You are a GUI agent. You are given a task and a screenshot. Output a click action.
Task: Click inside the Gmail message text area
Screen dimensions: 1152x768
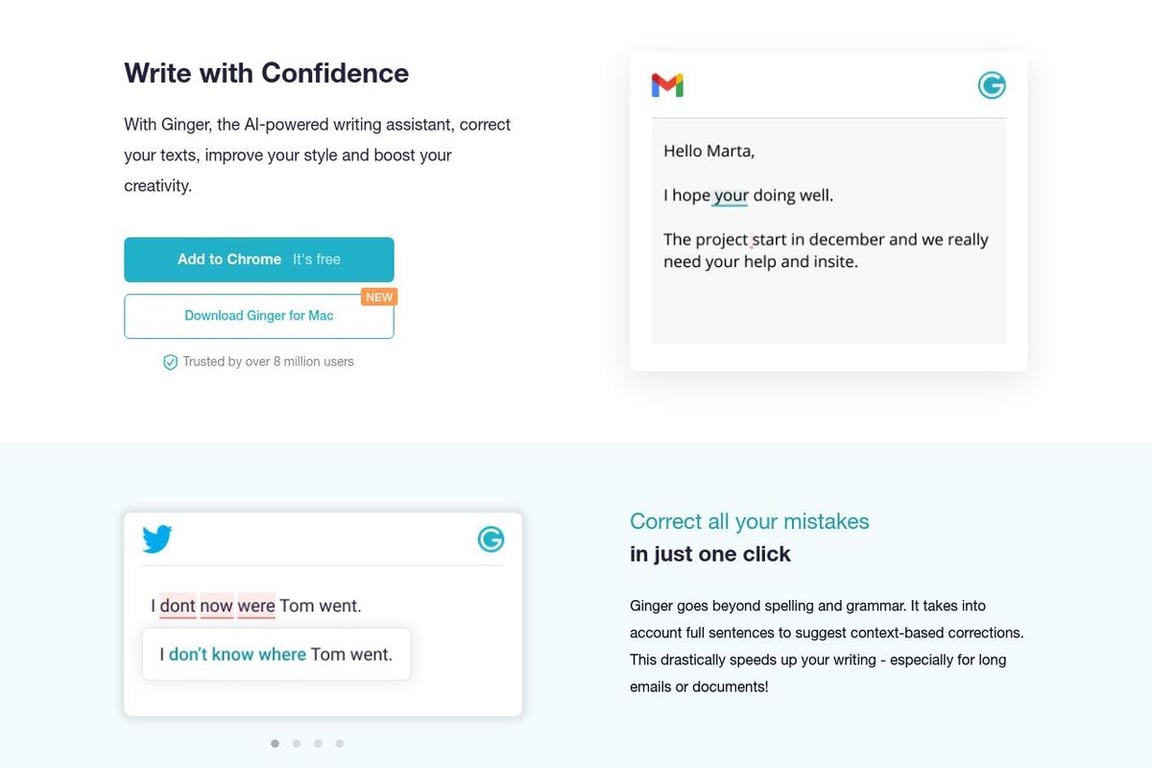(829, 231)
